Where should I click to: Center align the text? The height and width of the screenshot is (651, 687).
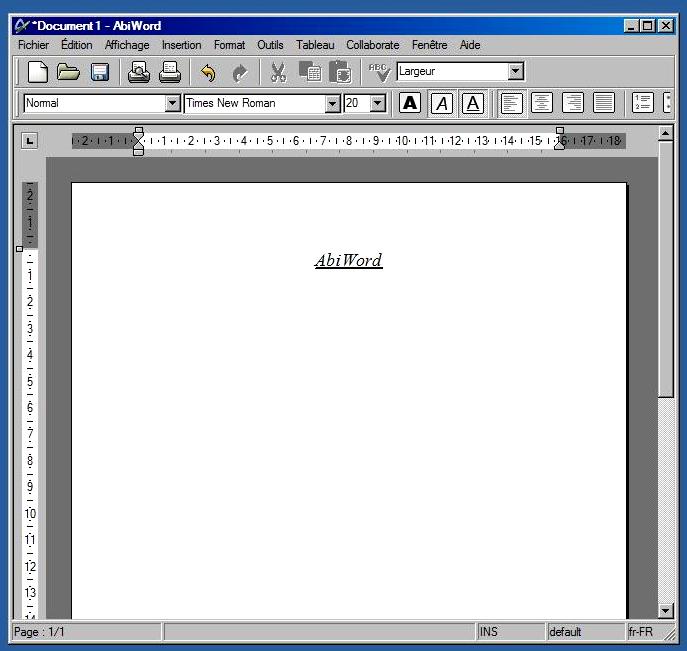coord(542,103)
